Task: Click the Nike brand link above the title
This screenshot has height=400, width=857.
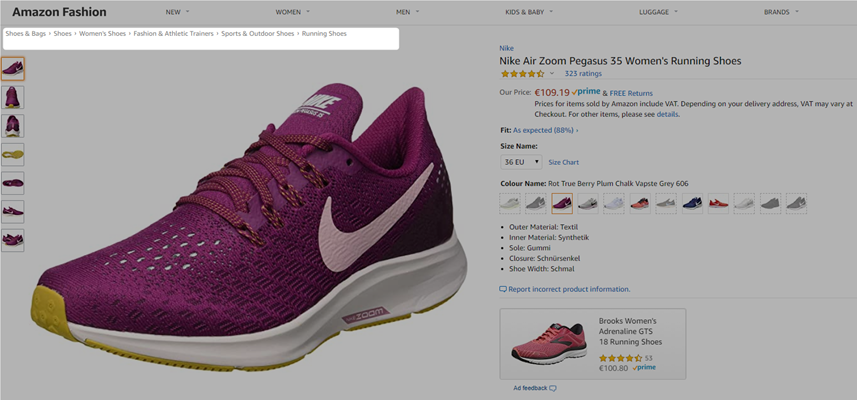Action: coord(507,48)
